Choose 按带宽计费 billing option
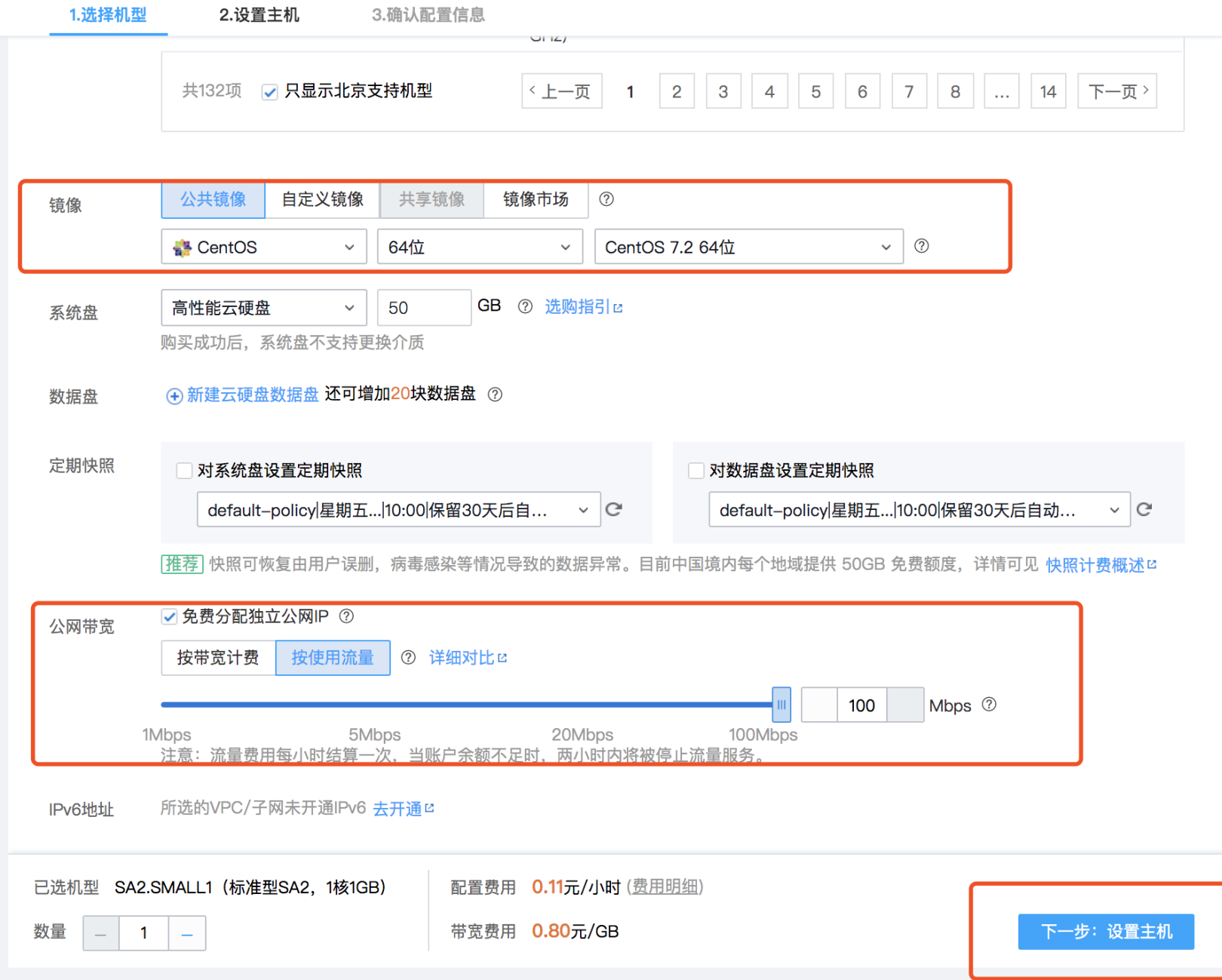 (219, 658)
